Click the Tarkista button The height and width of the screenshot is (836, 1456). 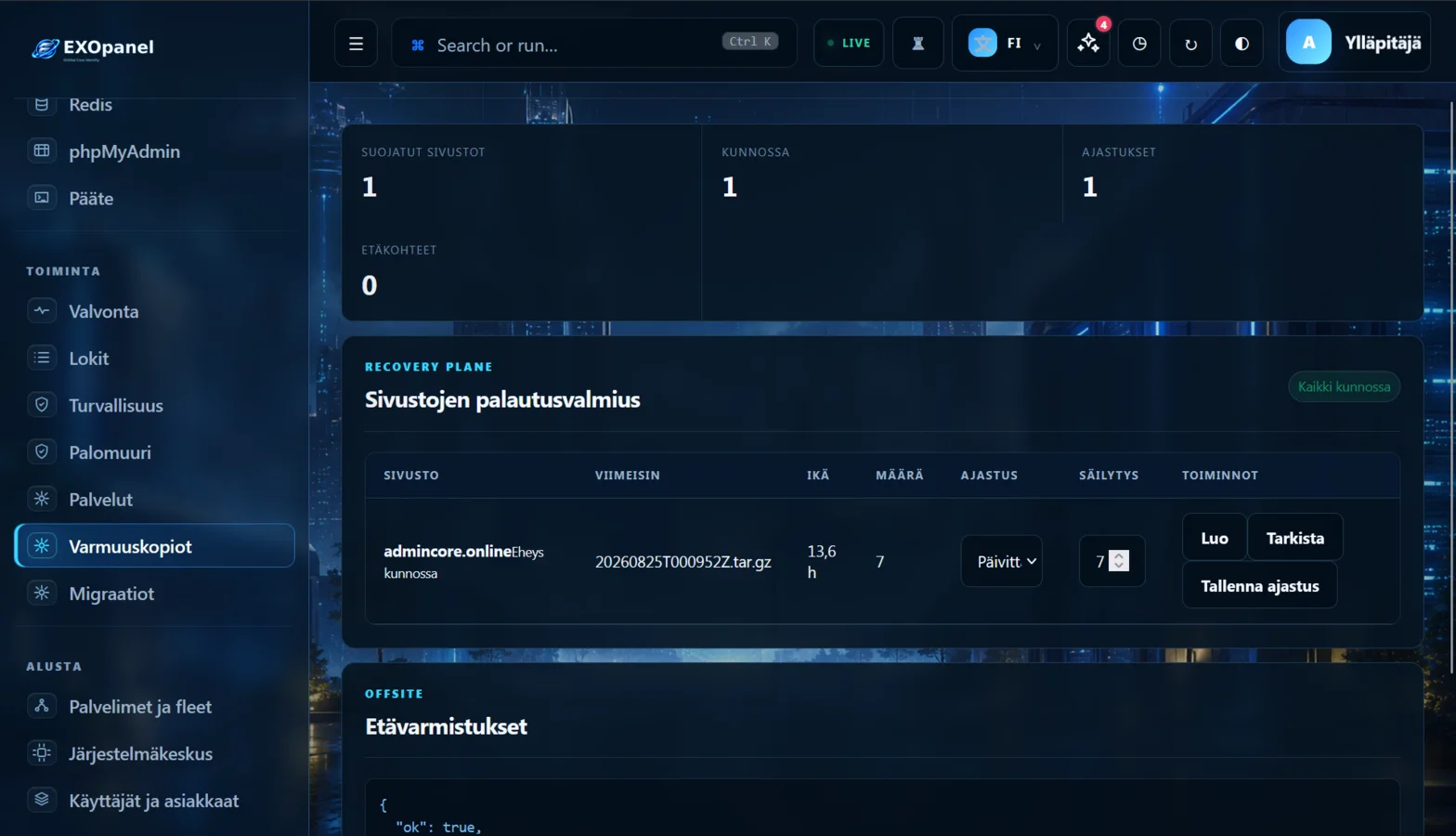pyautogui.click(x=1295, y=538)
